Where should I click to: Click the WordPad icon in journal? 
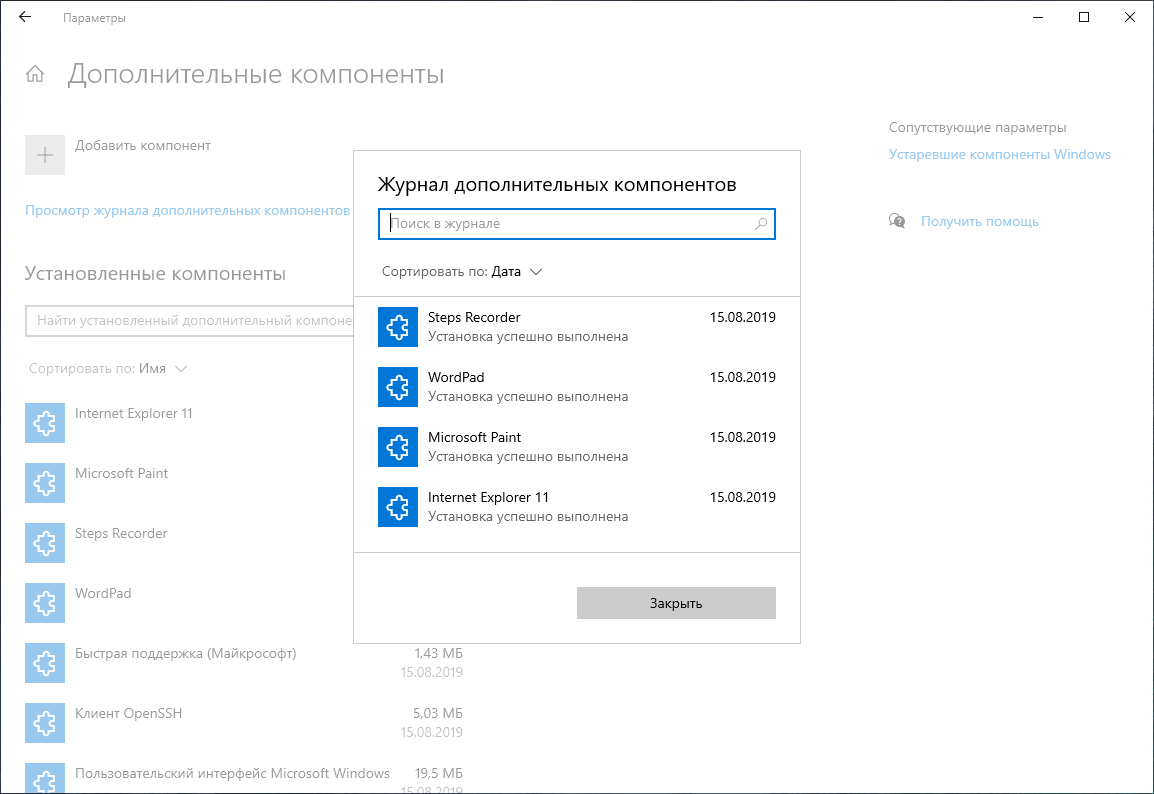(397, 387)
